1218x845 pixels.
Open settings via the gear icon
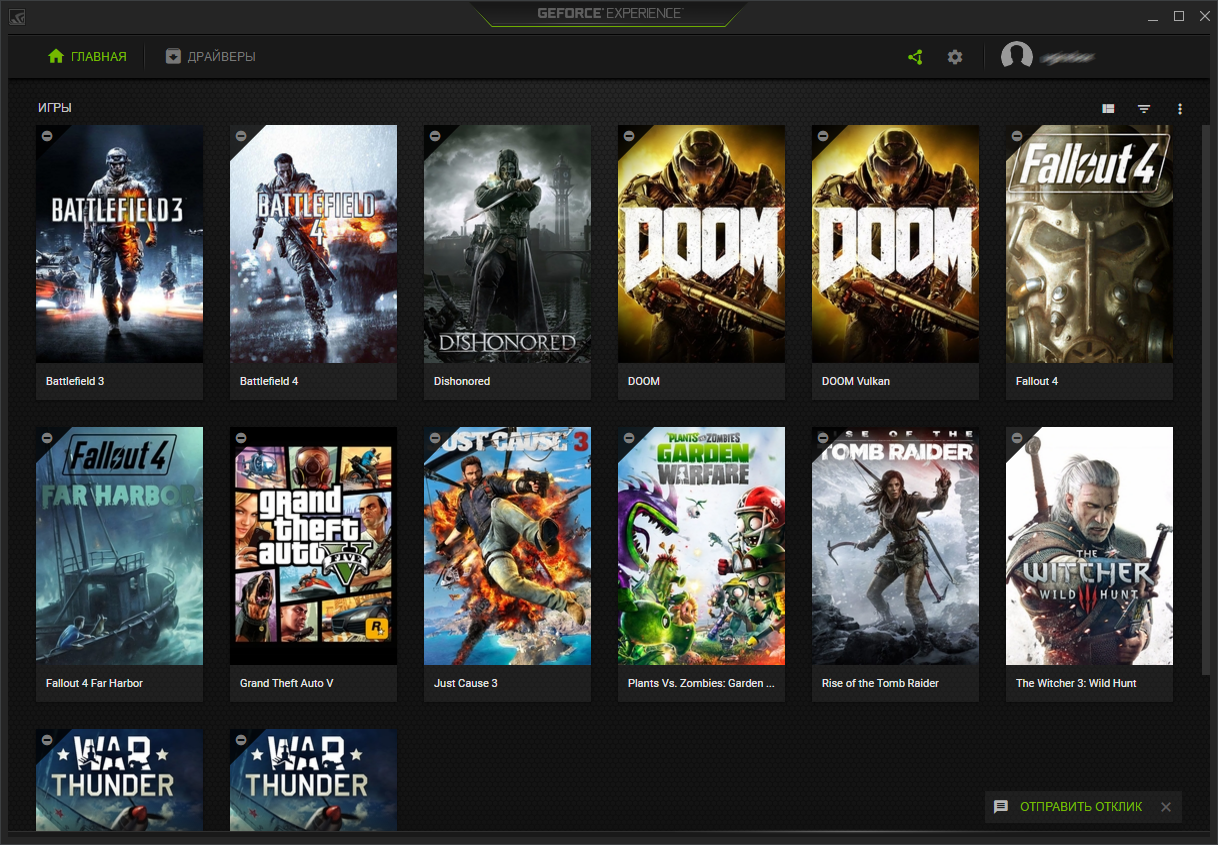point(955,57)
